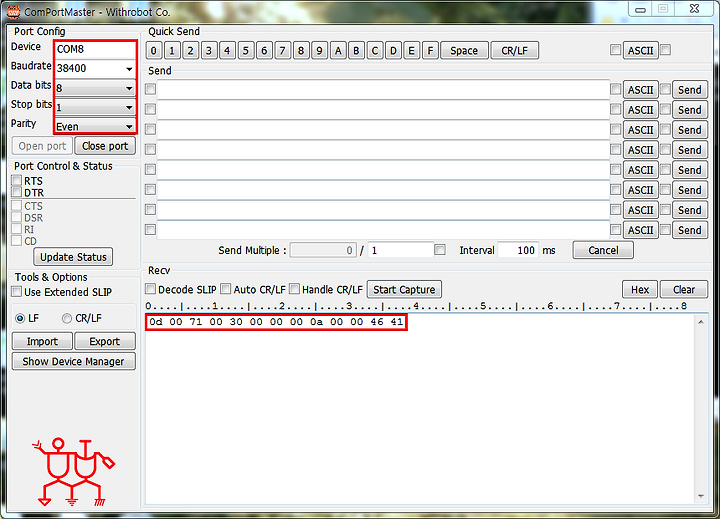This screenshot has height=519, width=720.
Task: Click the first row Send button
Action: pos(690,90)
